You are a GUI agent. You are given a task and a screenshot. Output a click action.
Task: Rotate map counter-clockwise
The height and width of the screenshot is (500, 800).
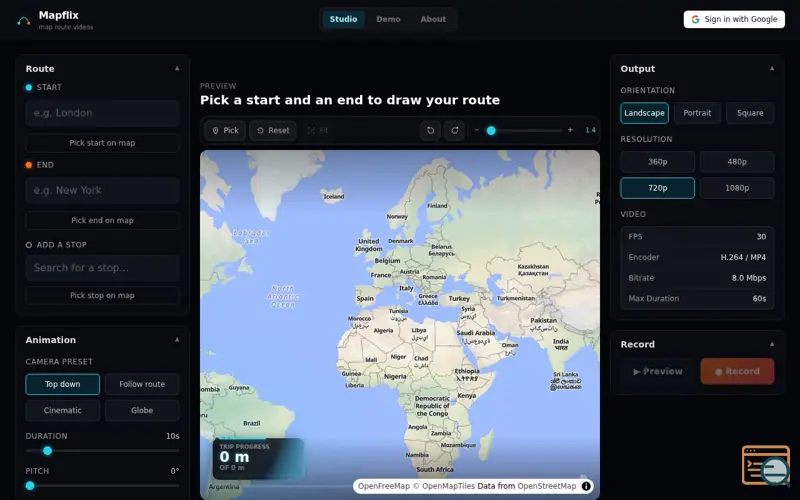[x=430, y=131]
